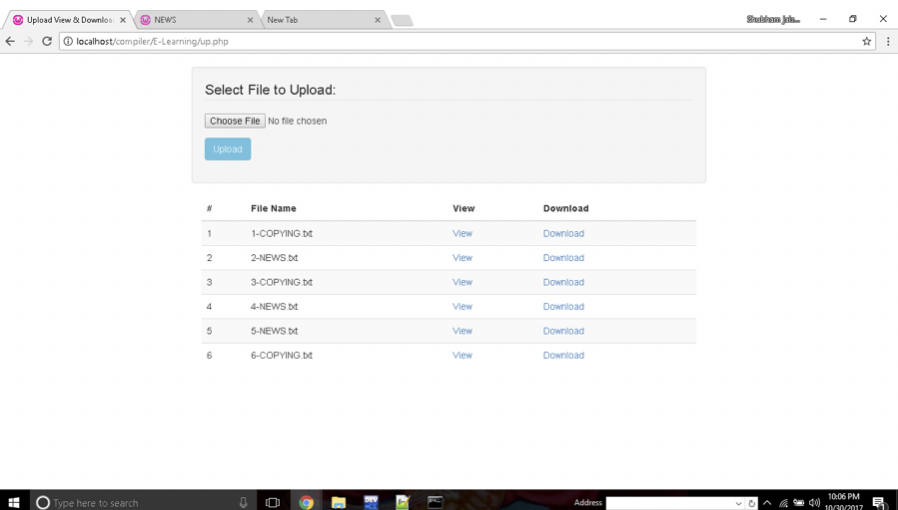Open Chrome from the taskbar
This screenshot has height=510, width=898.
click(x=306, y=502)
